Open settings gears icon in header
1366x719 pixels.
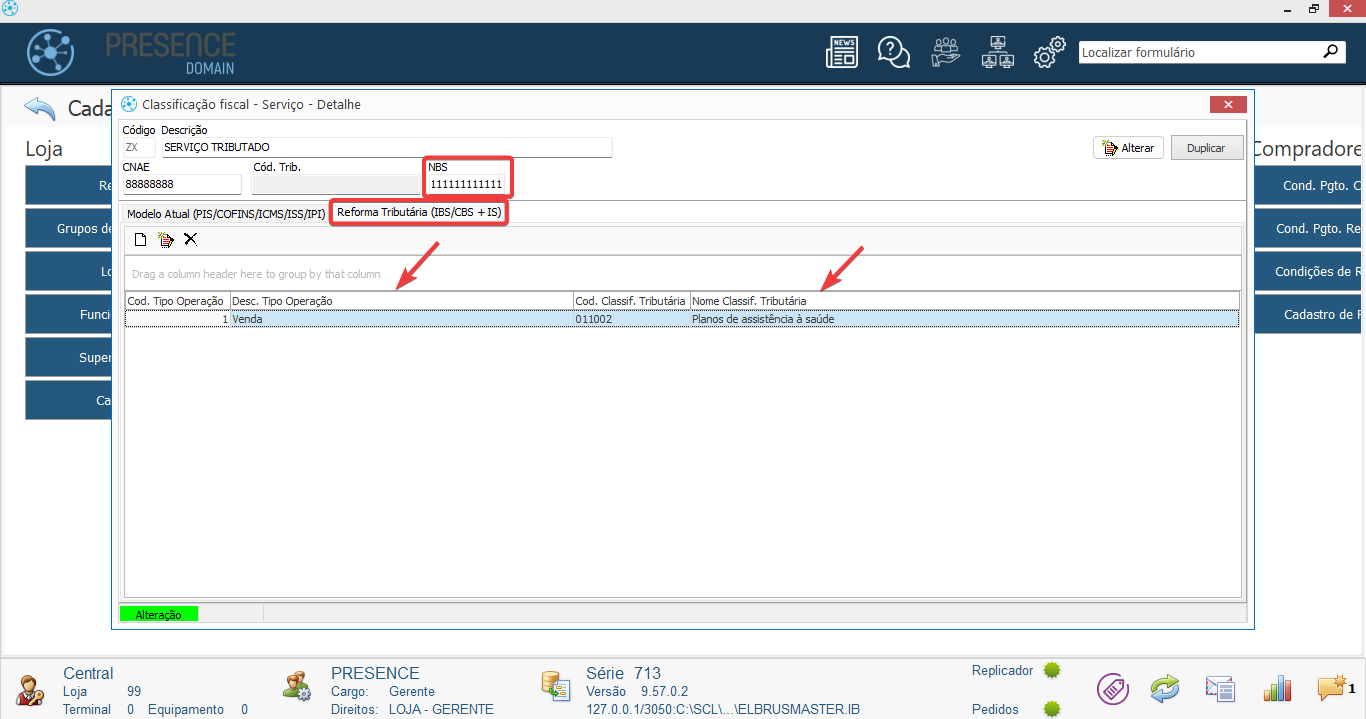pos(1048,52)
